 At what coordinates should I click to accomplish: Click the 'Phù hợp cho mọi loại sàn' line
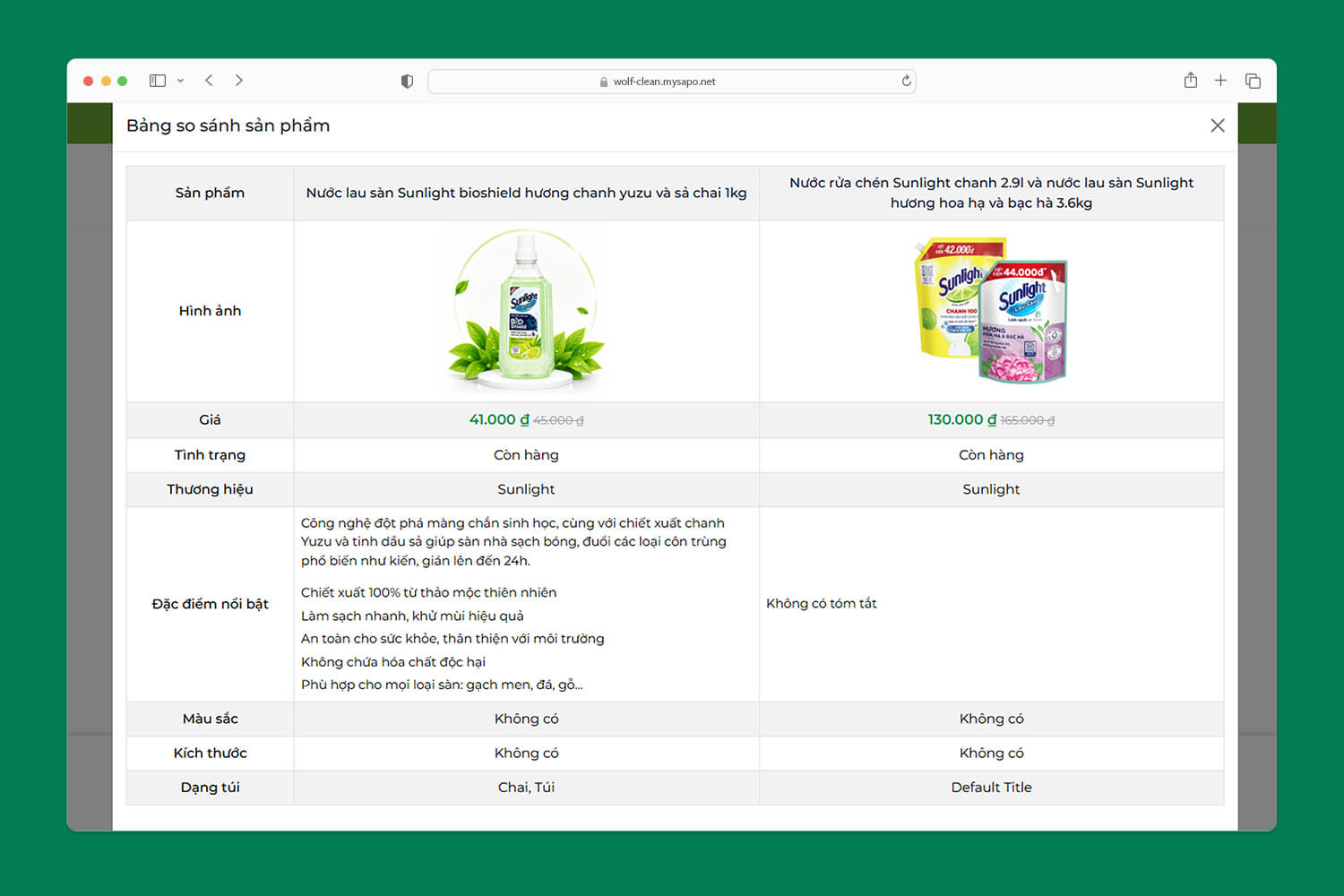(442, 685)
